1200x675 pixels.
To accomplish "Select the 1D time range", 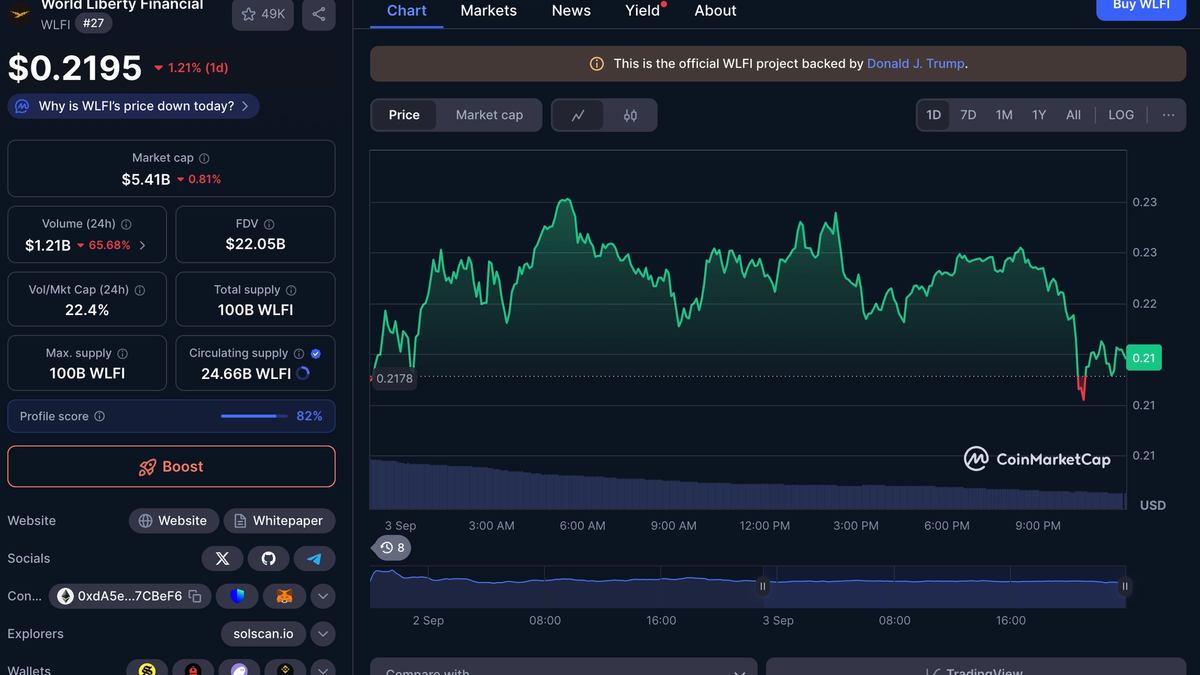I will 933,115.
